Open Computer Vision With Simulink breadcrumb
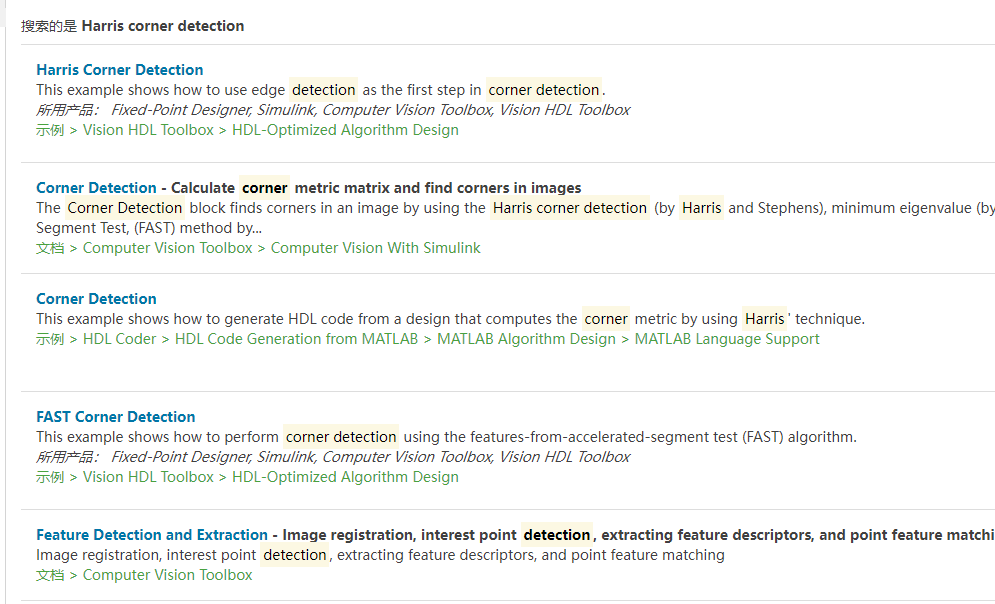The image size is (995, 604). point(375,248)
